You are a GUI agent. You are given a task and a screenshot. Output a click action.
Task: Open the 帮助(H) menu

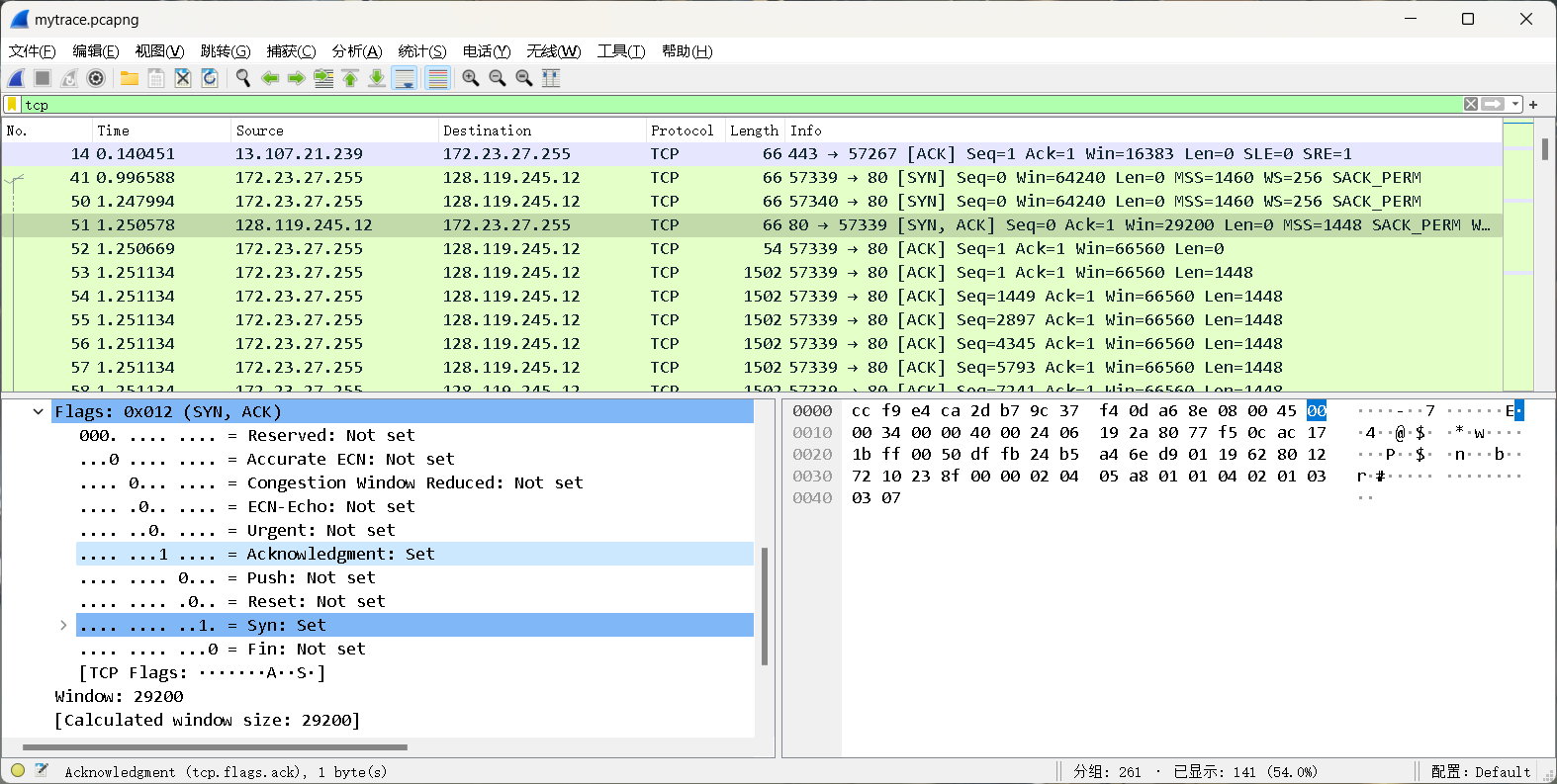tap(687, 51)
